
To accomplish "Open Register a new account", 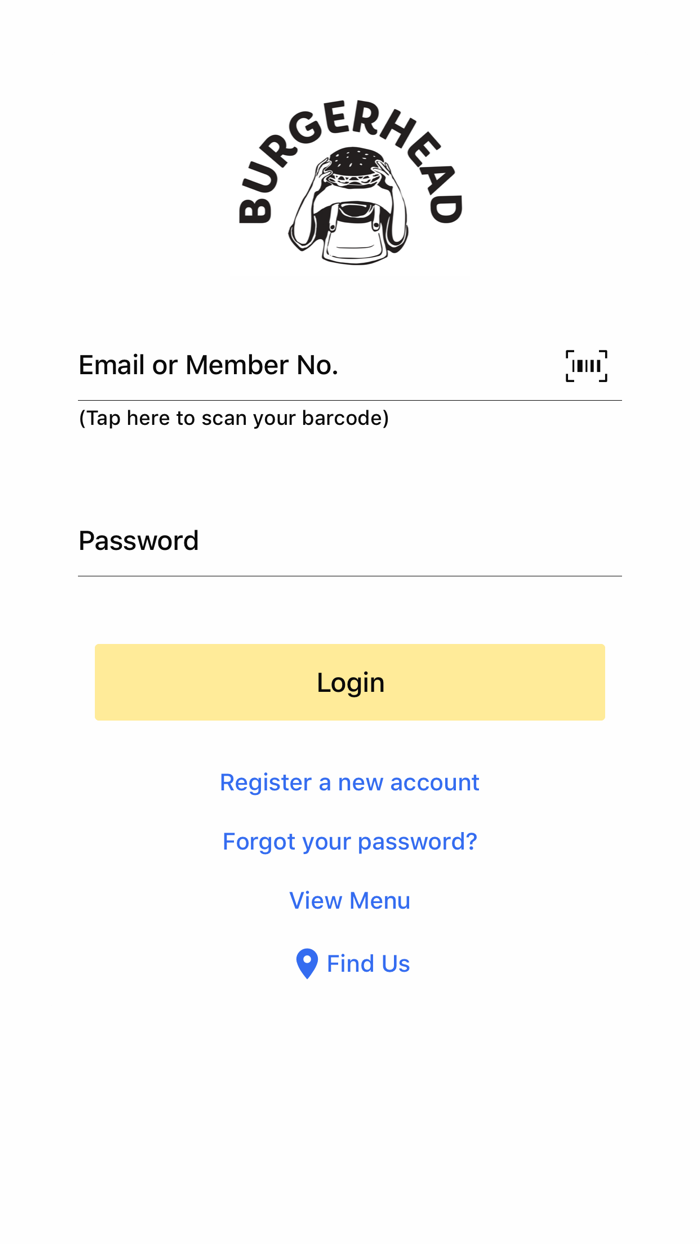I will (x=350, y=782).
